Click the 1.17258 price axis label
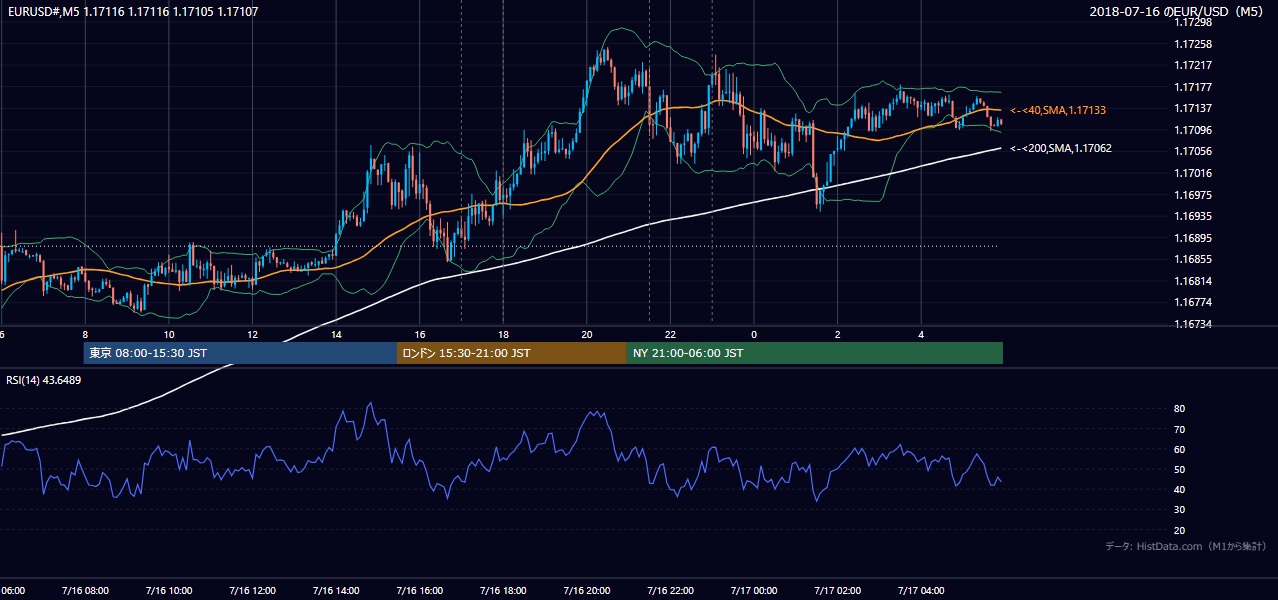The image size is (1278, 600). 1194,45
